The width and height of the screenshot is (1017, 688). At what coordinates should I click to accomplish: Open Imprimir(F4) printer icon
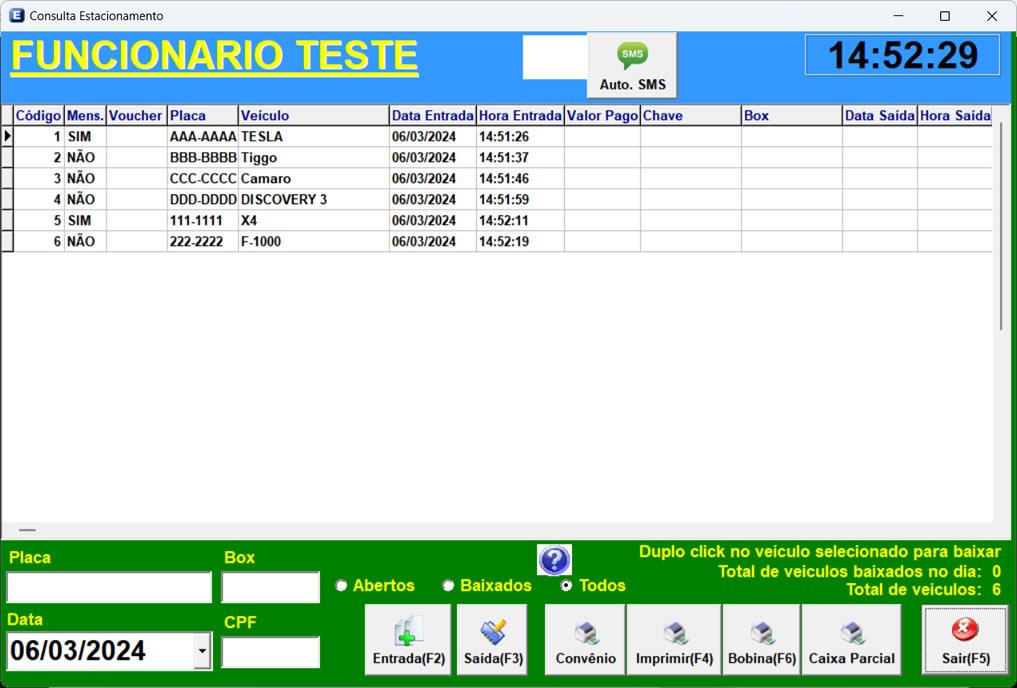pos(674,631)
